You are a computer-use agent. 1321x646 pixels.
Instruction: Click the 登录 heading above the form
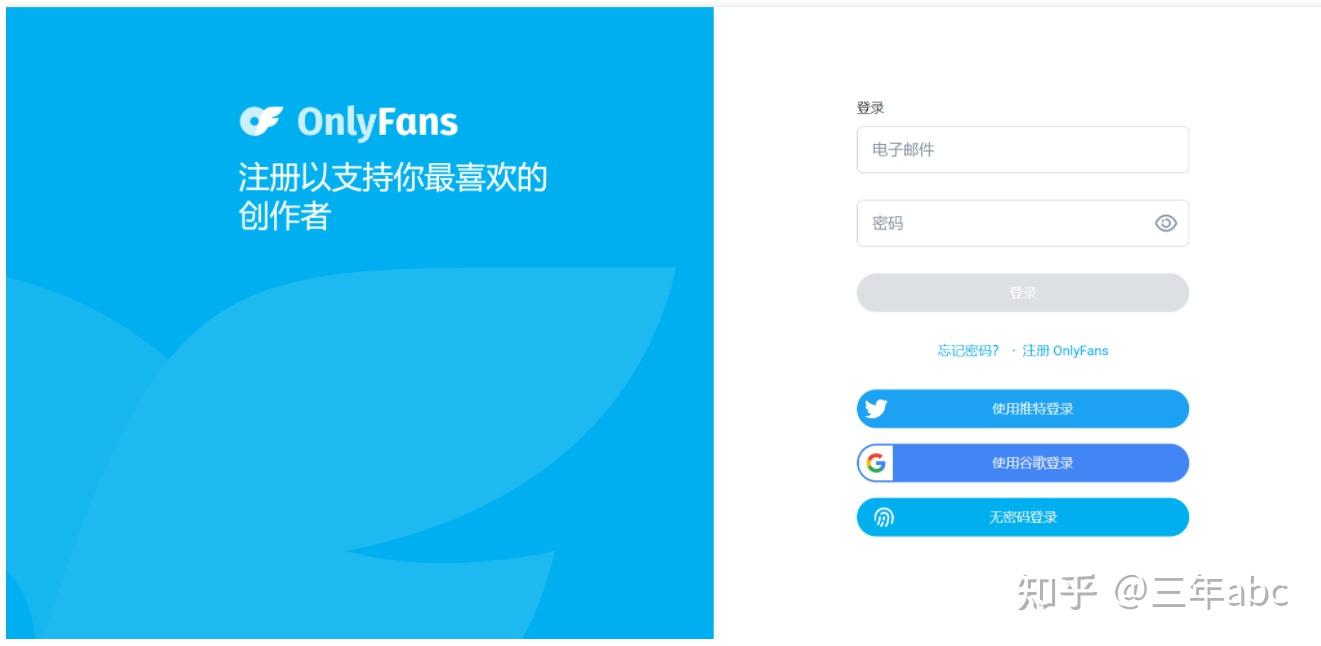pyautogui.click(x=870, y=107)
